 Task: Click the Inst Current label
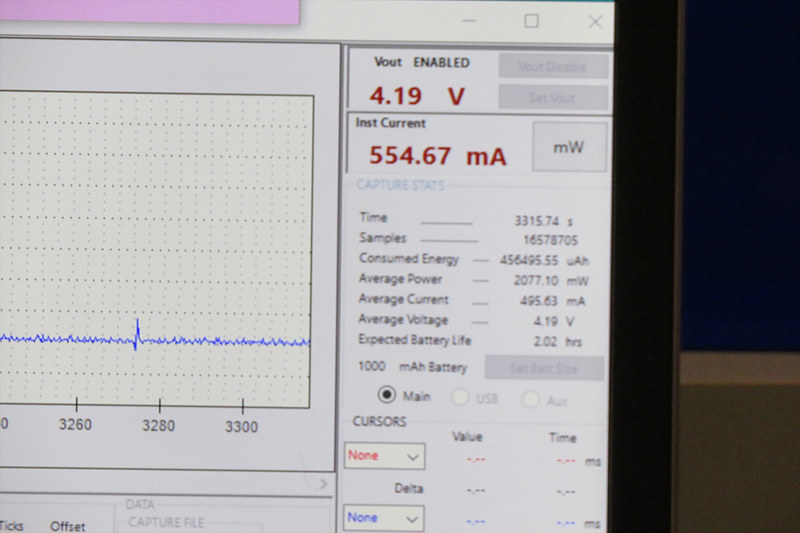click(x=390, y=123)
